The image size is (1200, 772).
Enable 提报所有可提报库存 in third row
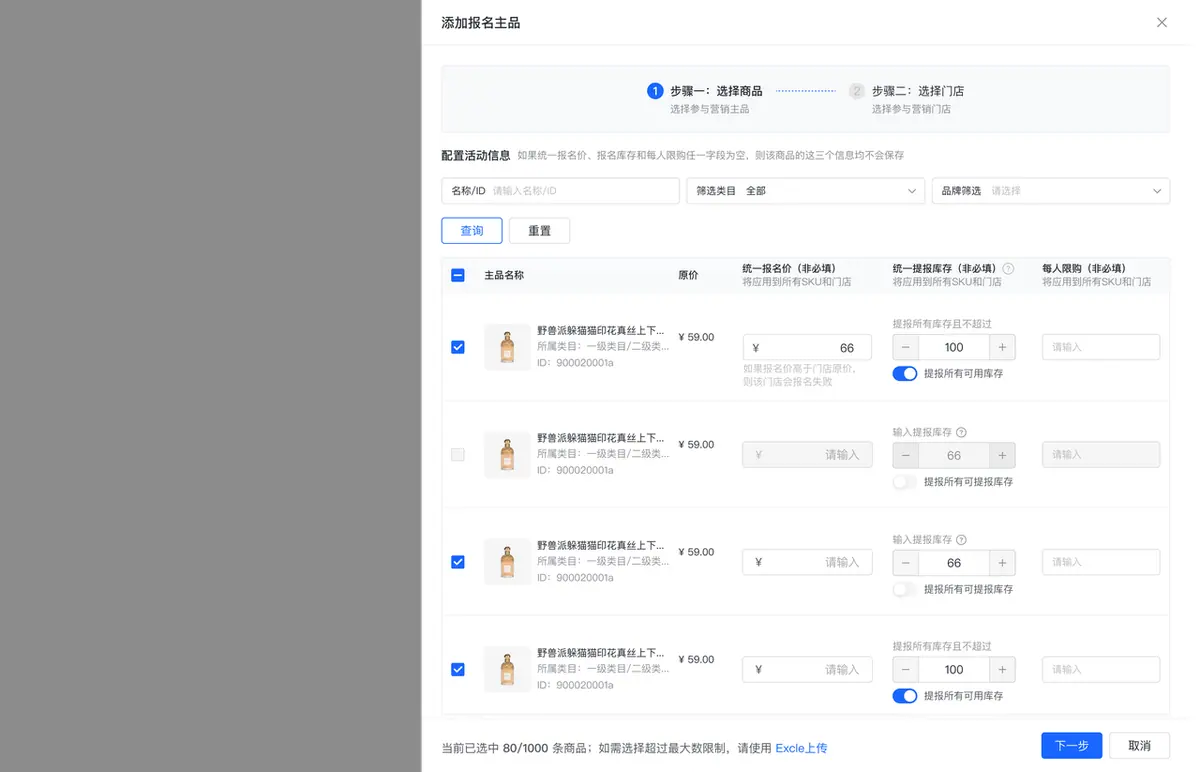pos(905,589)
